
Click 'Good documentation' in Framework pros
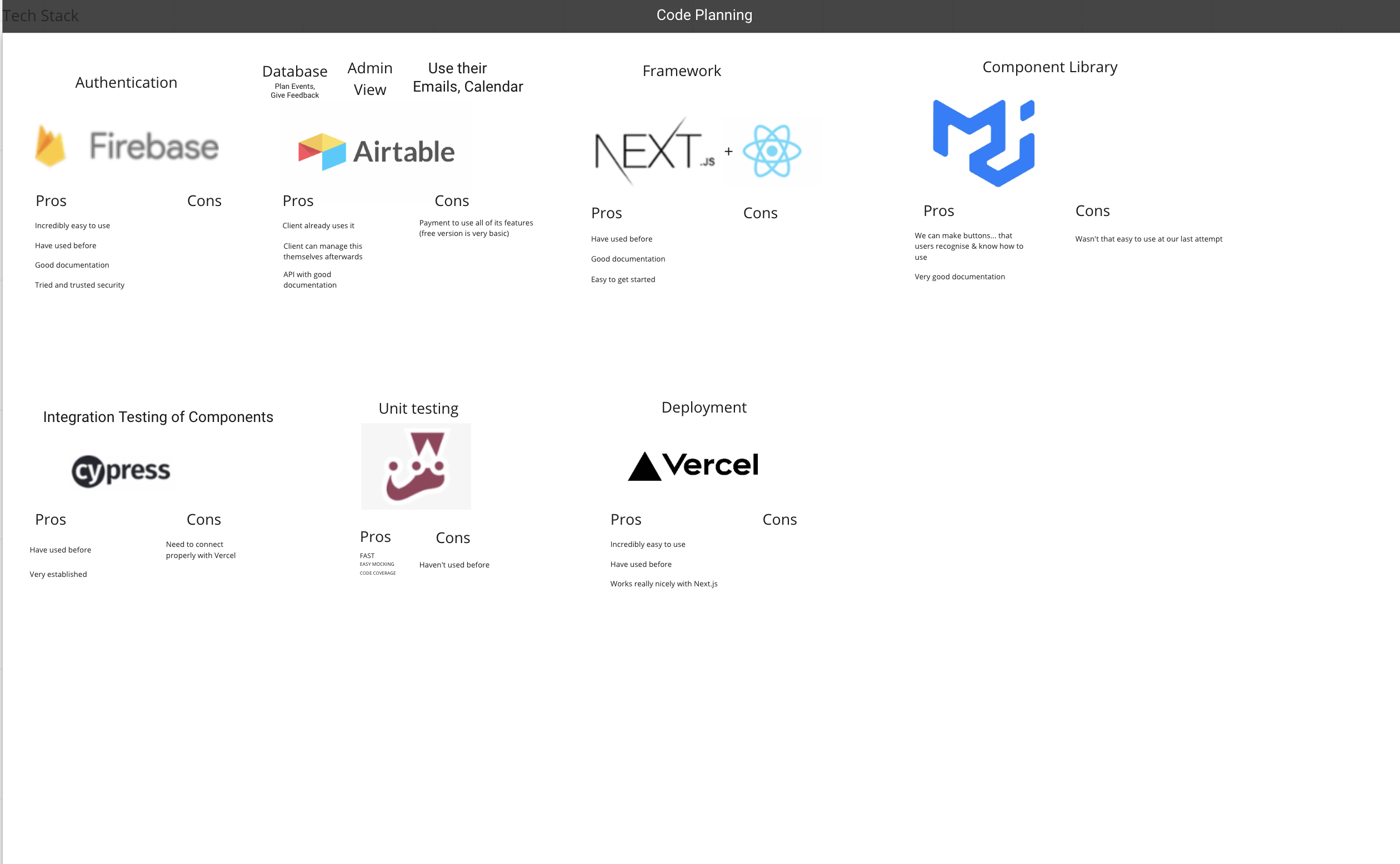pyautogui.click(x=628, y=259)
